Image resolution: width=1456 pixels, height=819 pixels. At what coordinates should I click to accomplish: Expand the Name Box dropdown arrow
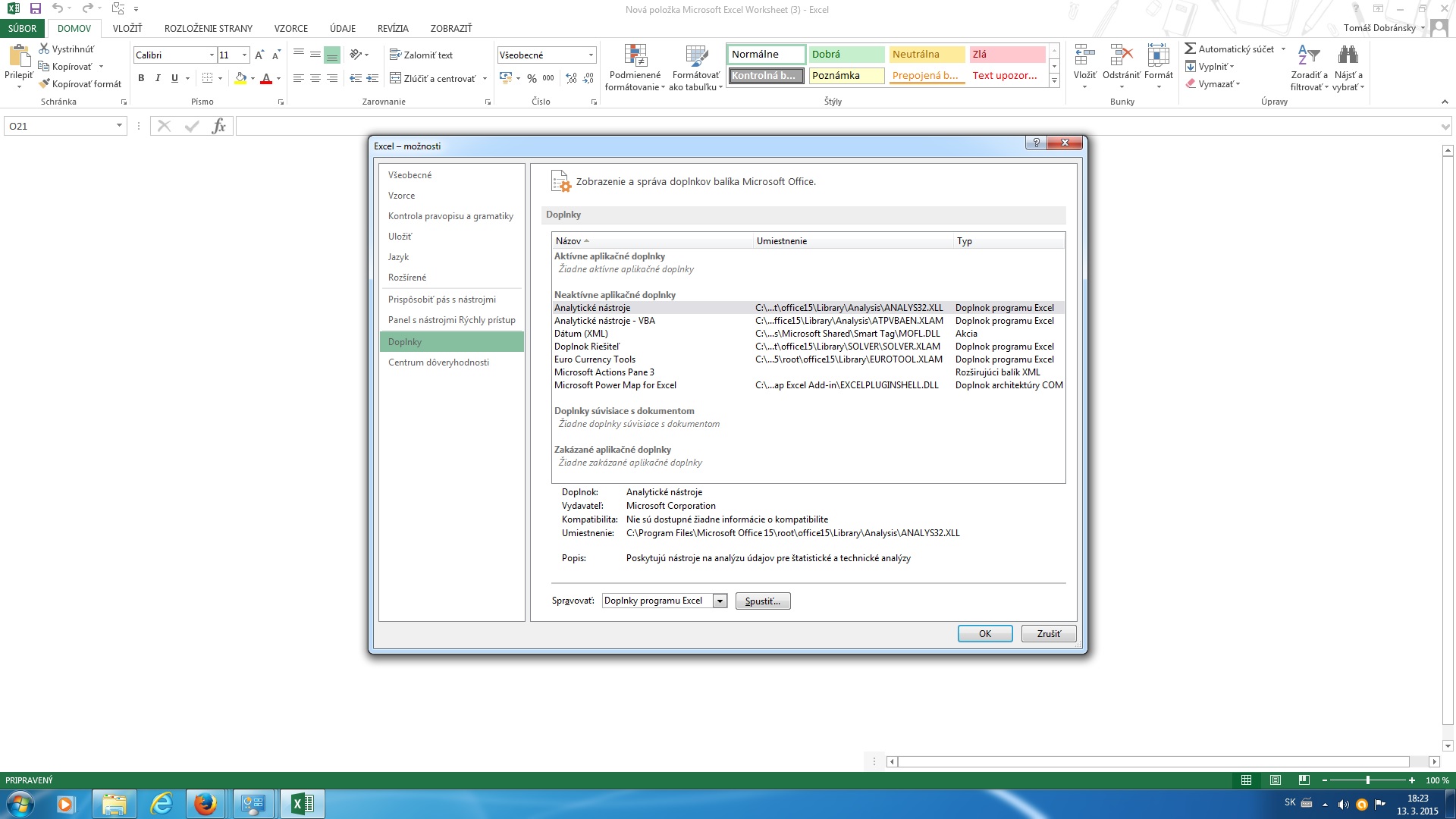click(119, 126)
